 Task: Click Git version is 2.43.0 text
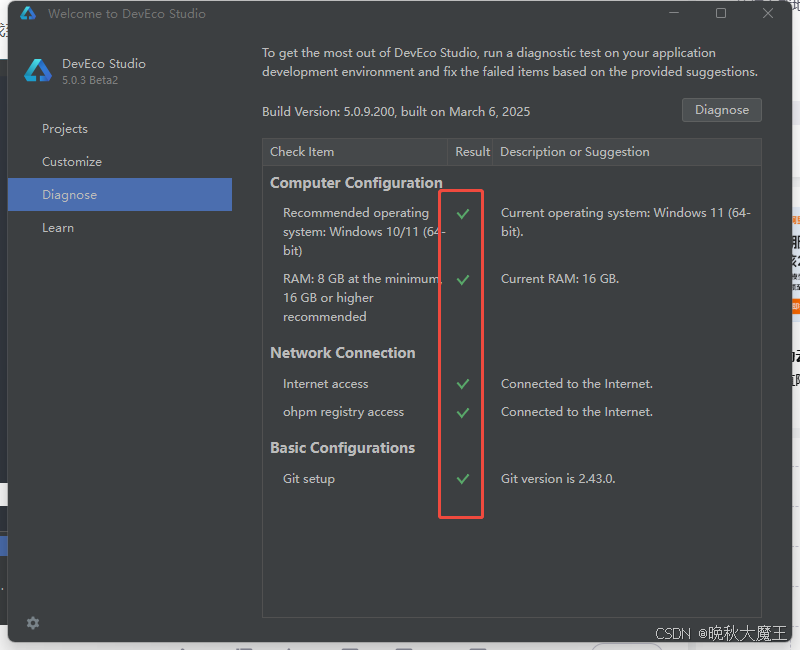click(x=558, y=479)
